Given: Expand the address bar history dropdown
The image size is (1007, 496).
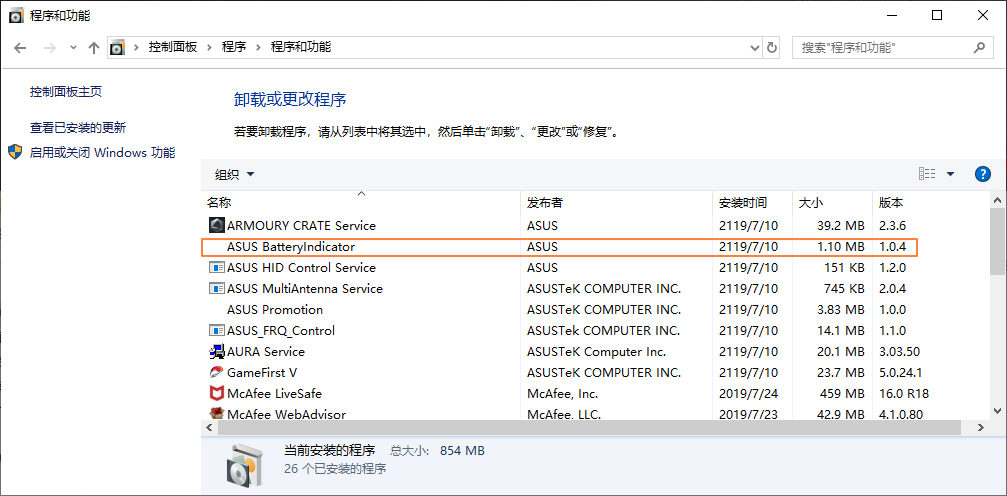Looking at the screenshot, I should 755,48.
